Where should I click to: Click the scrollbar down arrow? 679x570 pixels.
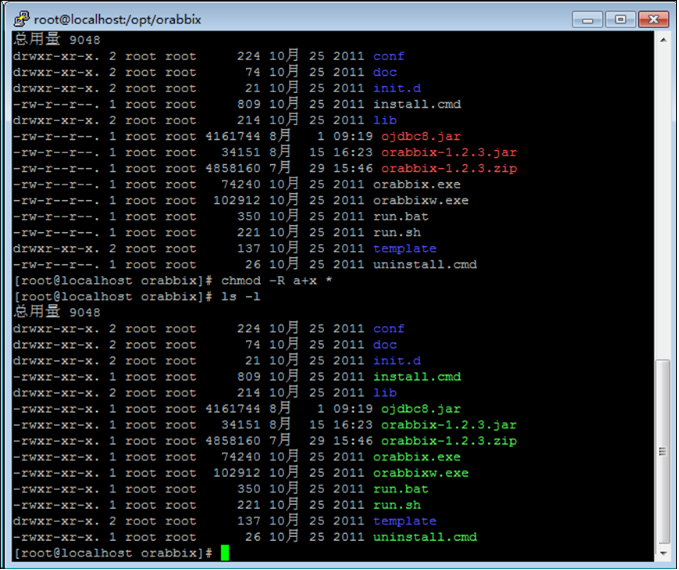[x=663, y=553]
